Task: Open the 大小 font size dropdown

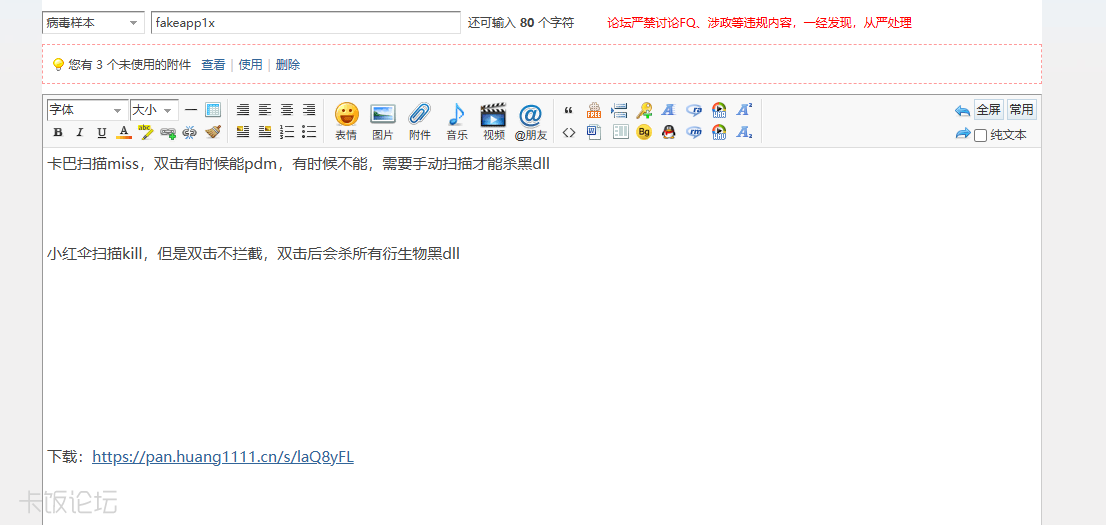Action: 154,110
